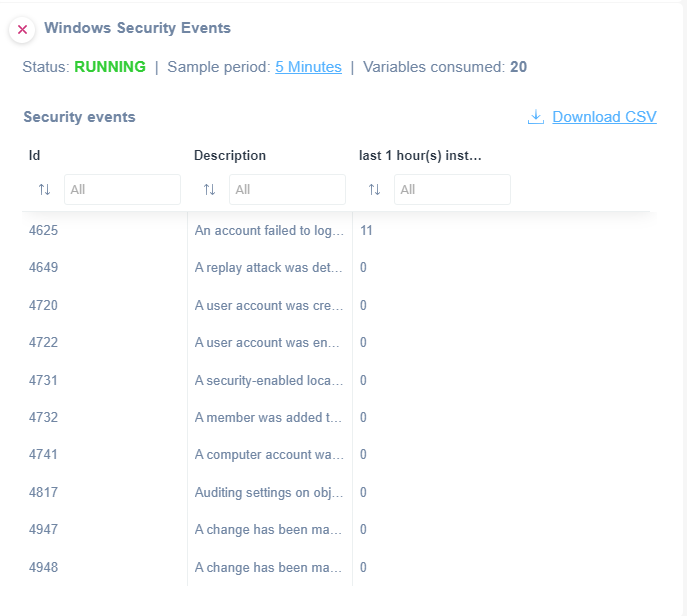
Task: Select event Id 4817 cell
Action: pyautogui.click(x=43, y=492)
